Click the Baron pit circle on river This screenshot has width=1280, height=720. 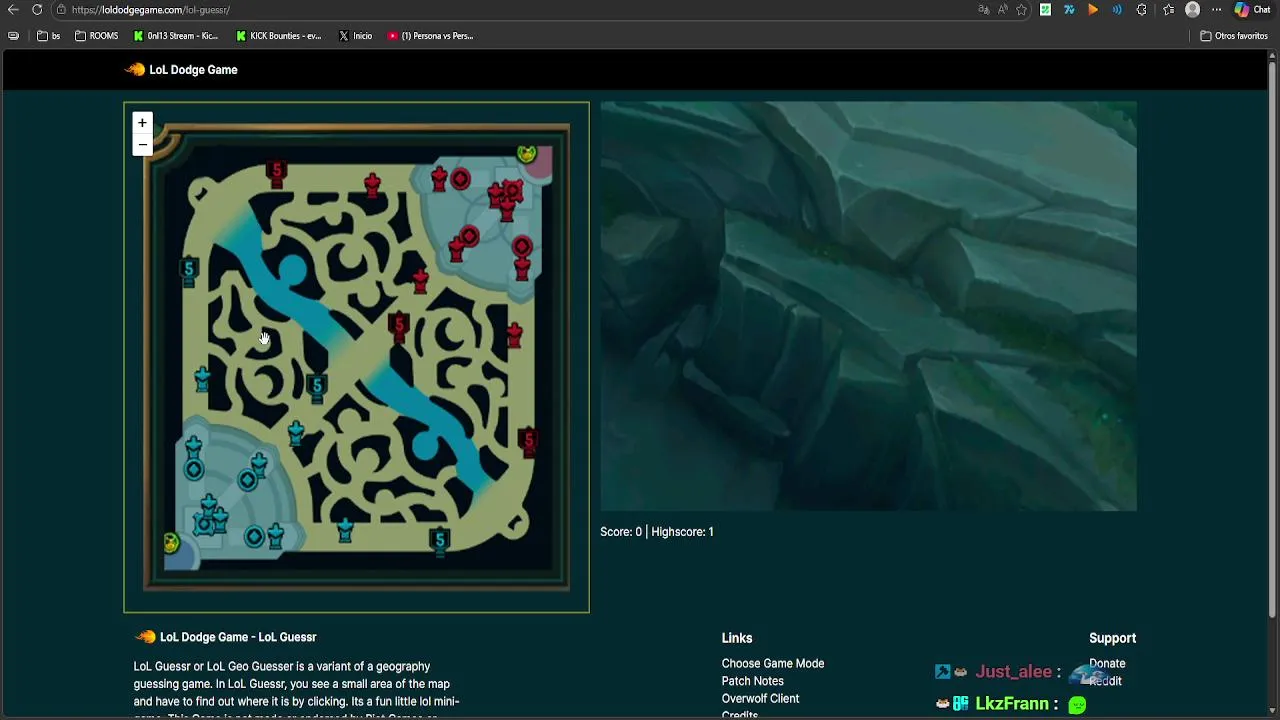(x=292, y=268)
